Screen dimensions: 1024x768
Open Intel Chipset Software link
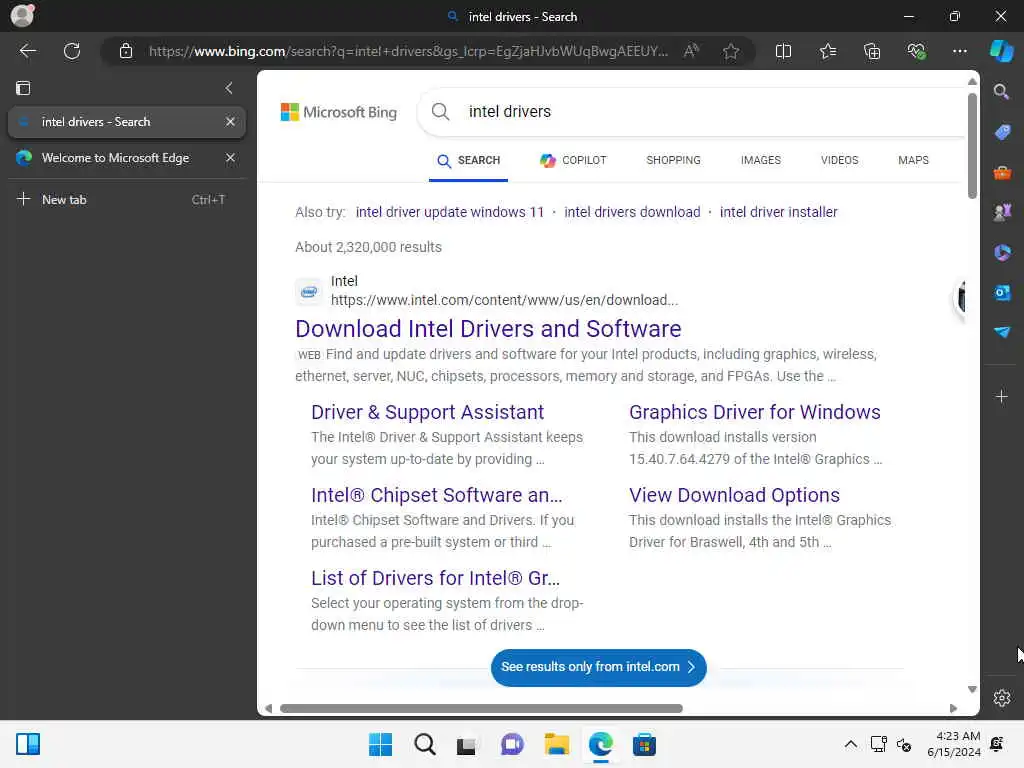[x=436, y=495]
